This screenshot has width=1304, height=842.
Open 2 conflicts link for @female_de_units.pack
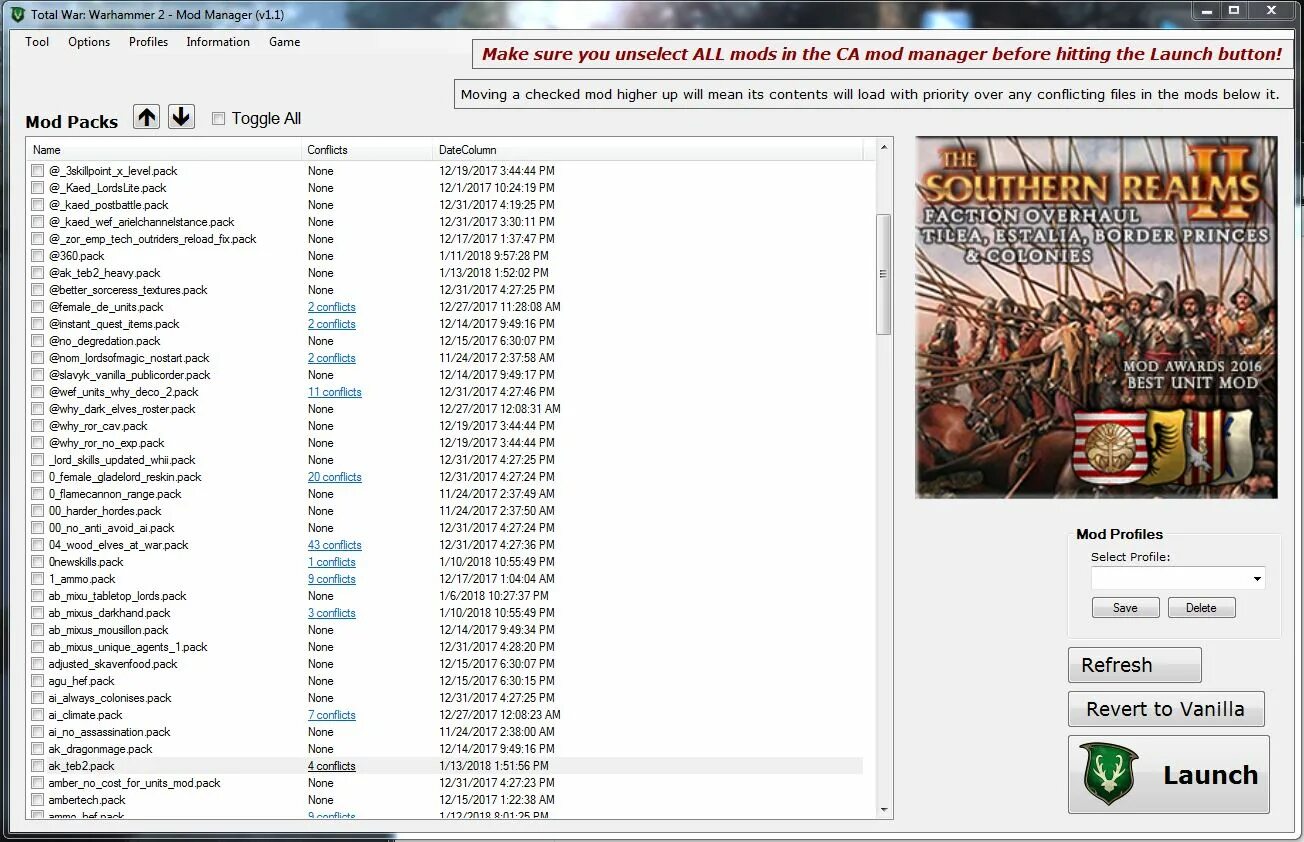tap(332, 307)
